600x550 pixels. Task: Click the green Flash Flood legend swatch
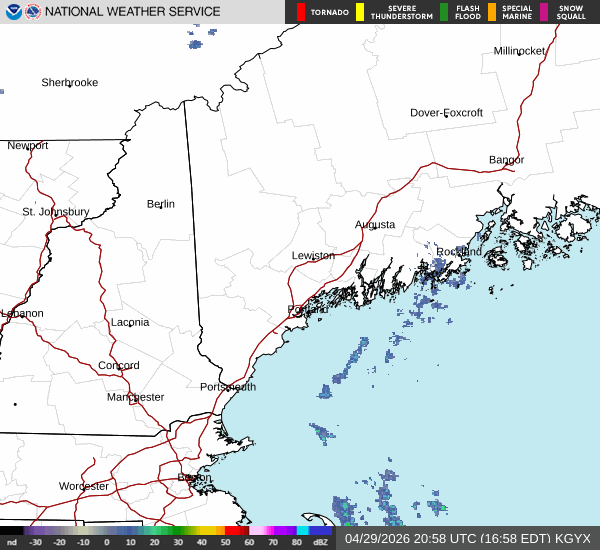point(444,12)
